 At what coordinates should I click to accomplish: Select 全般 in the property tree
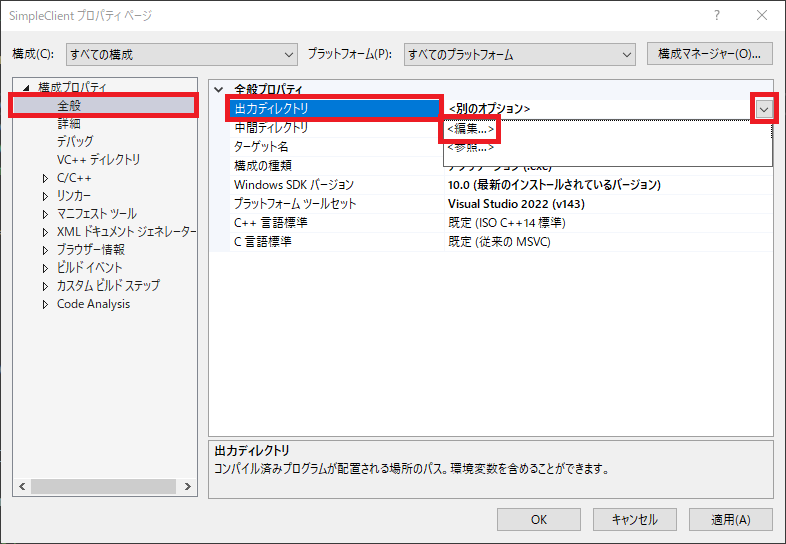coord(68,106)
